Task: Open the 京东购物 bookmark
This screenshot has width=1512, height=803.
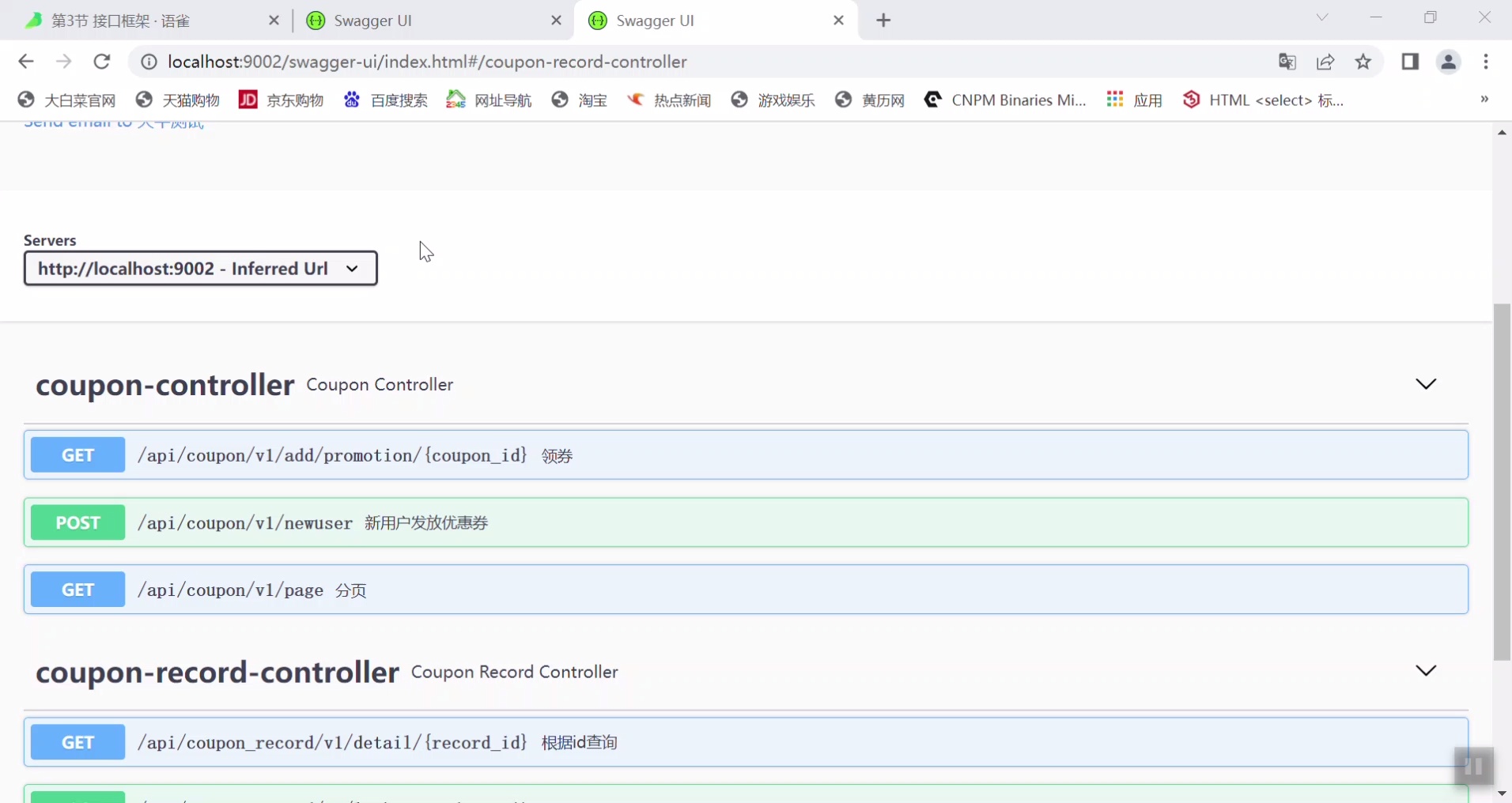Action: click(282, 100)
